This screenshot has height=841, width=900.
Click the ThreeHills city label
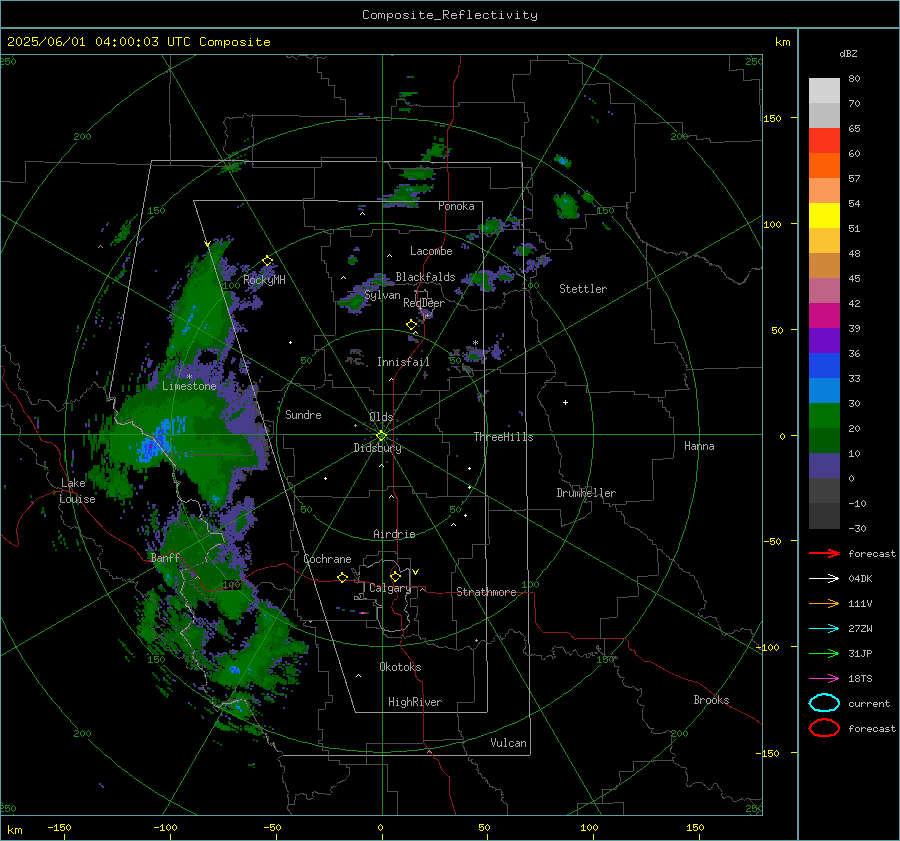click(503, 437)
